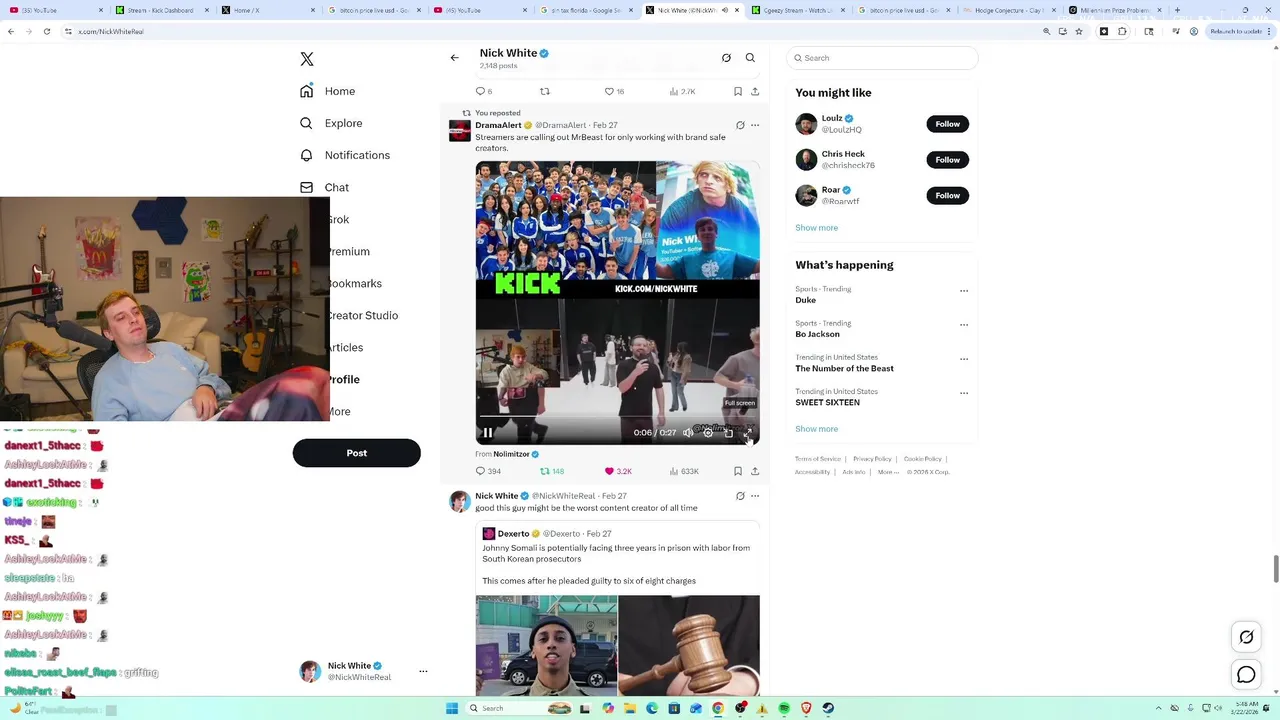
Task: Open the floating messages button at bottom right
Action: (x=1246, y=675)
